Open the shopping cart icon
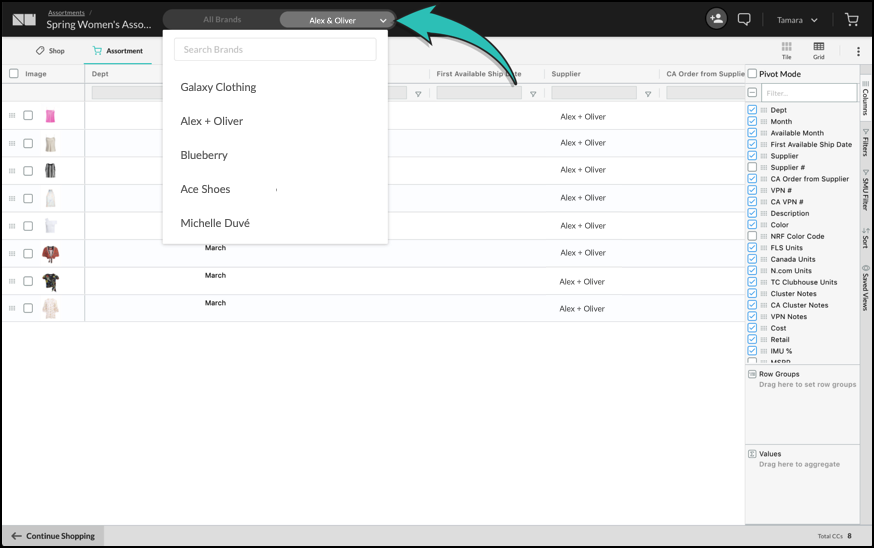874x548 pixels. point(852,20)
